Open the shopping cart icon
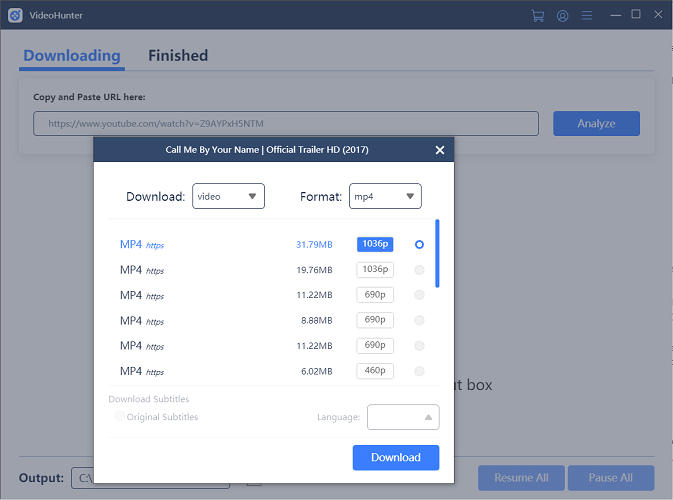 click(537, 15)
